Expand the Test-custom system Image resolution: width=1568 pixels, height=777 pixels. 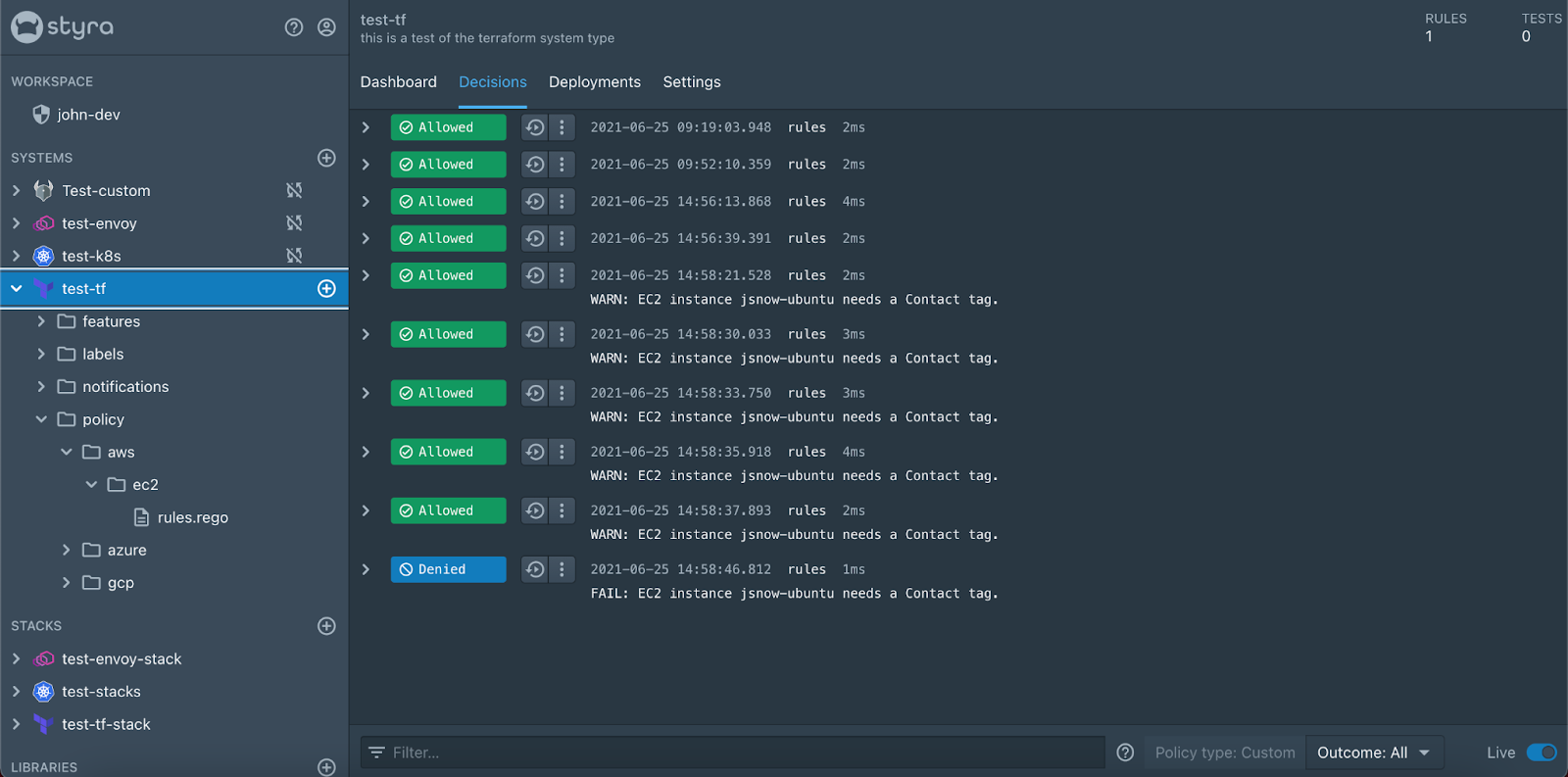tap(17, 190)
